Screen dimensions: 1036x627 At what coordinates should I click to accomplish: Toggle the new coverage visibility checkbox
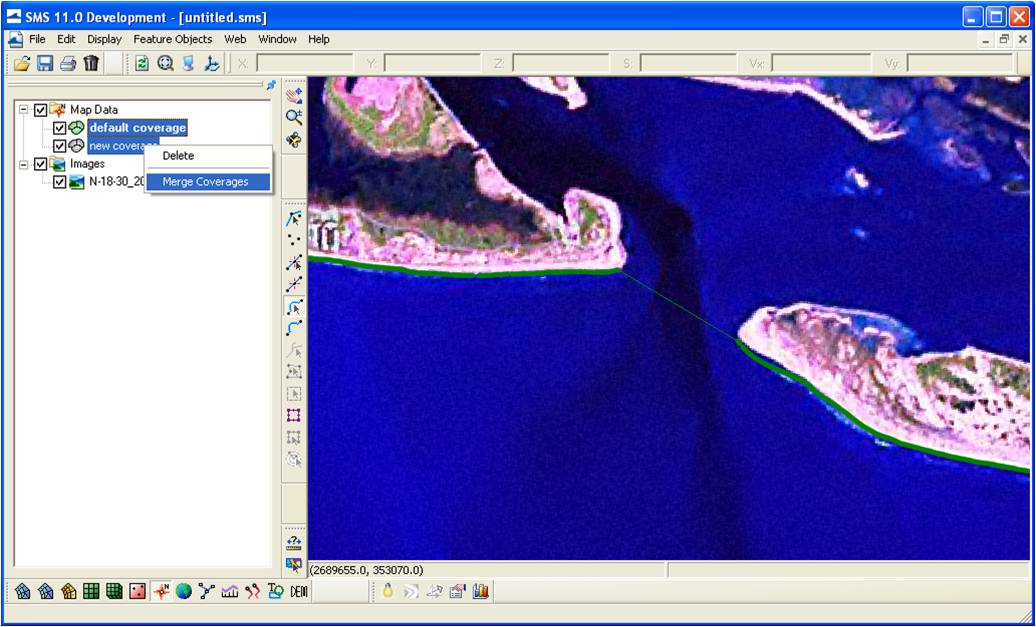pyautogui.click(x=59, y=145)
